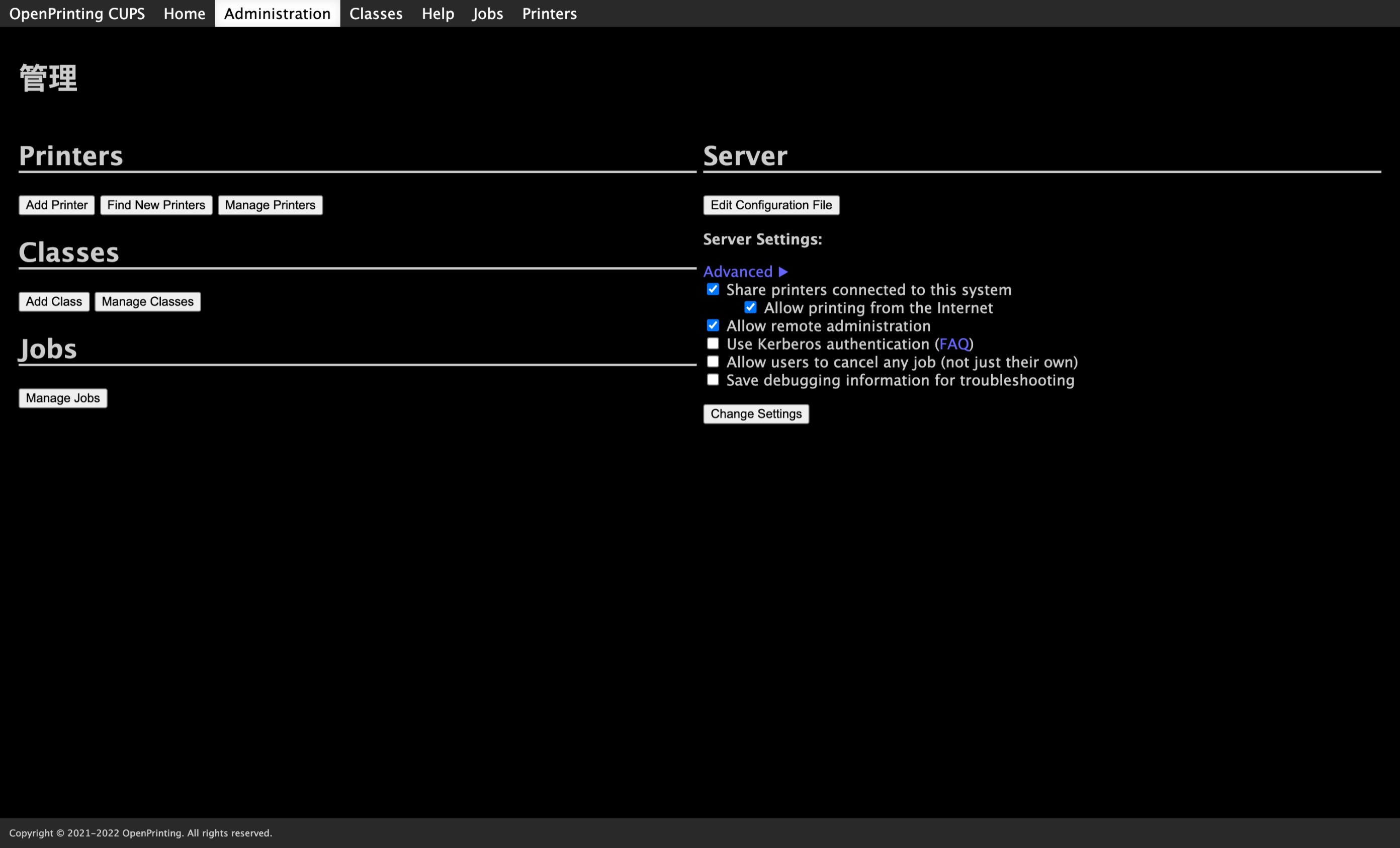
Task: Click Find New Printers
Action: point(156,205)
